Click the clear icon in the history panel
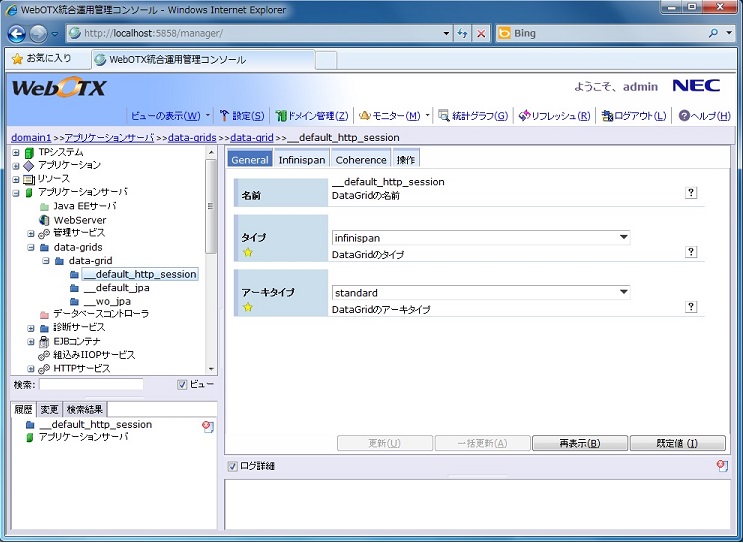 (207, 426)
